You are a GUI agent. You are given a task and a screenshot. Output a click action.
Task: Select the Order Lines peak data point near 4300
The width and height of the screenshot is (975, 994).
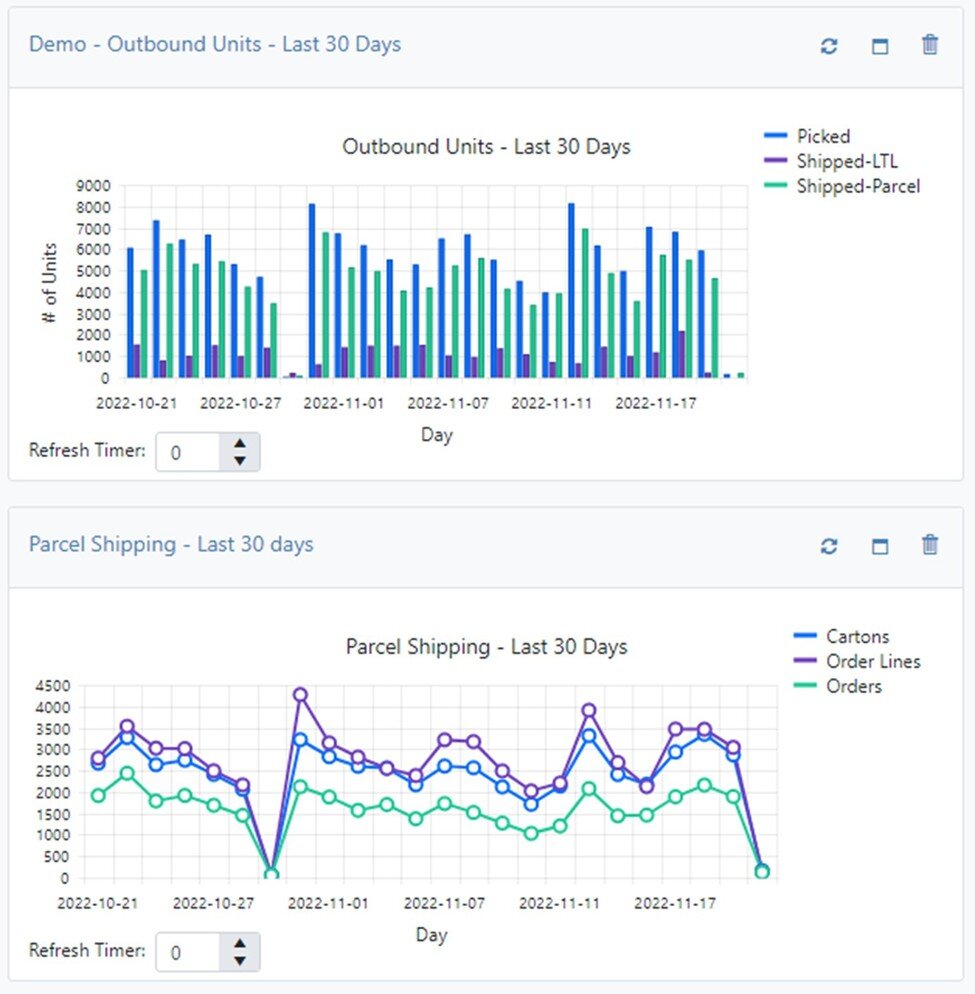pyautogui.click(x=300, y=695)
